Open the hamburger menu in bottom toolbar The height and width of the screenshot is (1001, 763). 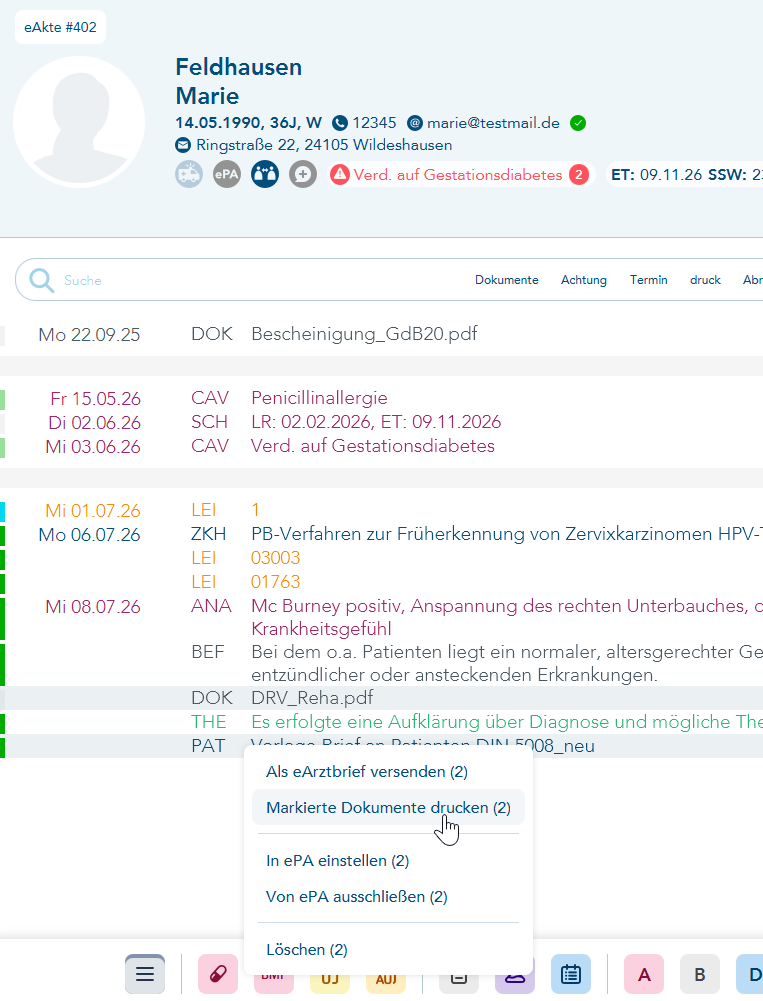click(145, 974)
